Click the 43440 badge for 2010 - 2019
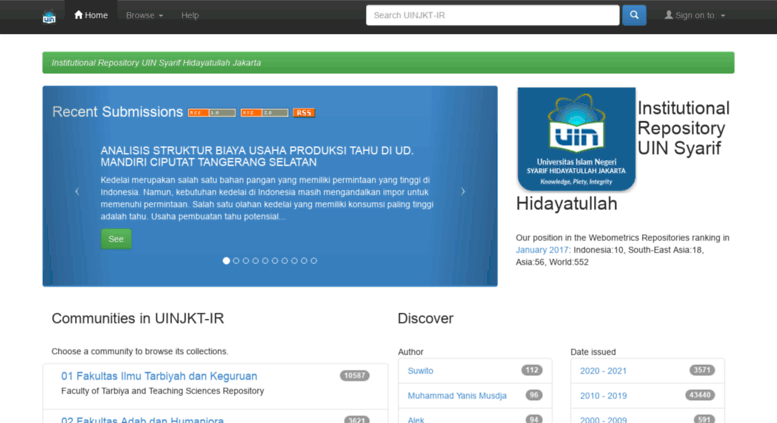This screenshot has width=777, height=423. pos(700,395)
